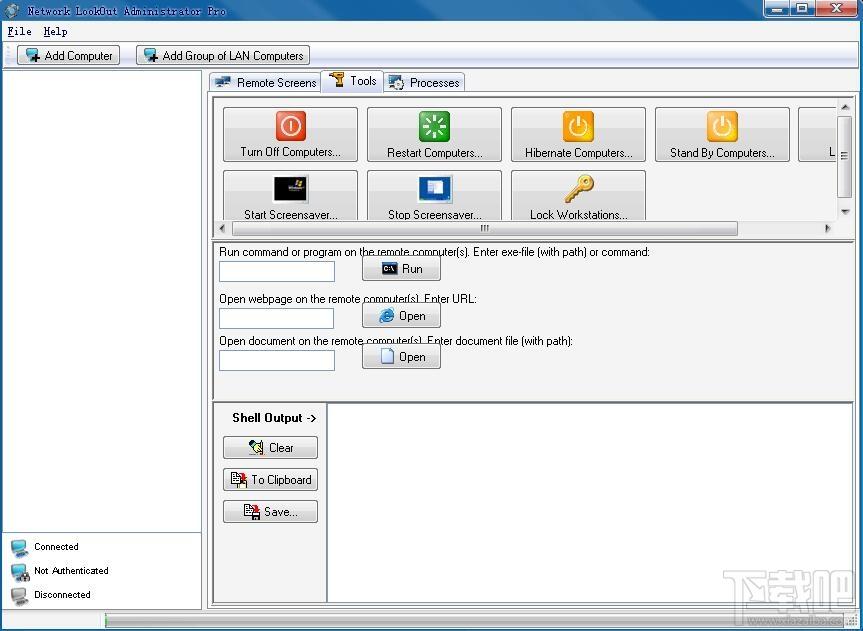Image resolution: width=863 pixels, height=631 pixels.
Task: Click inside the shell output text area
Action: 589,503
